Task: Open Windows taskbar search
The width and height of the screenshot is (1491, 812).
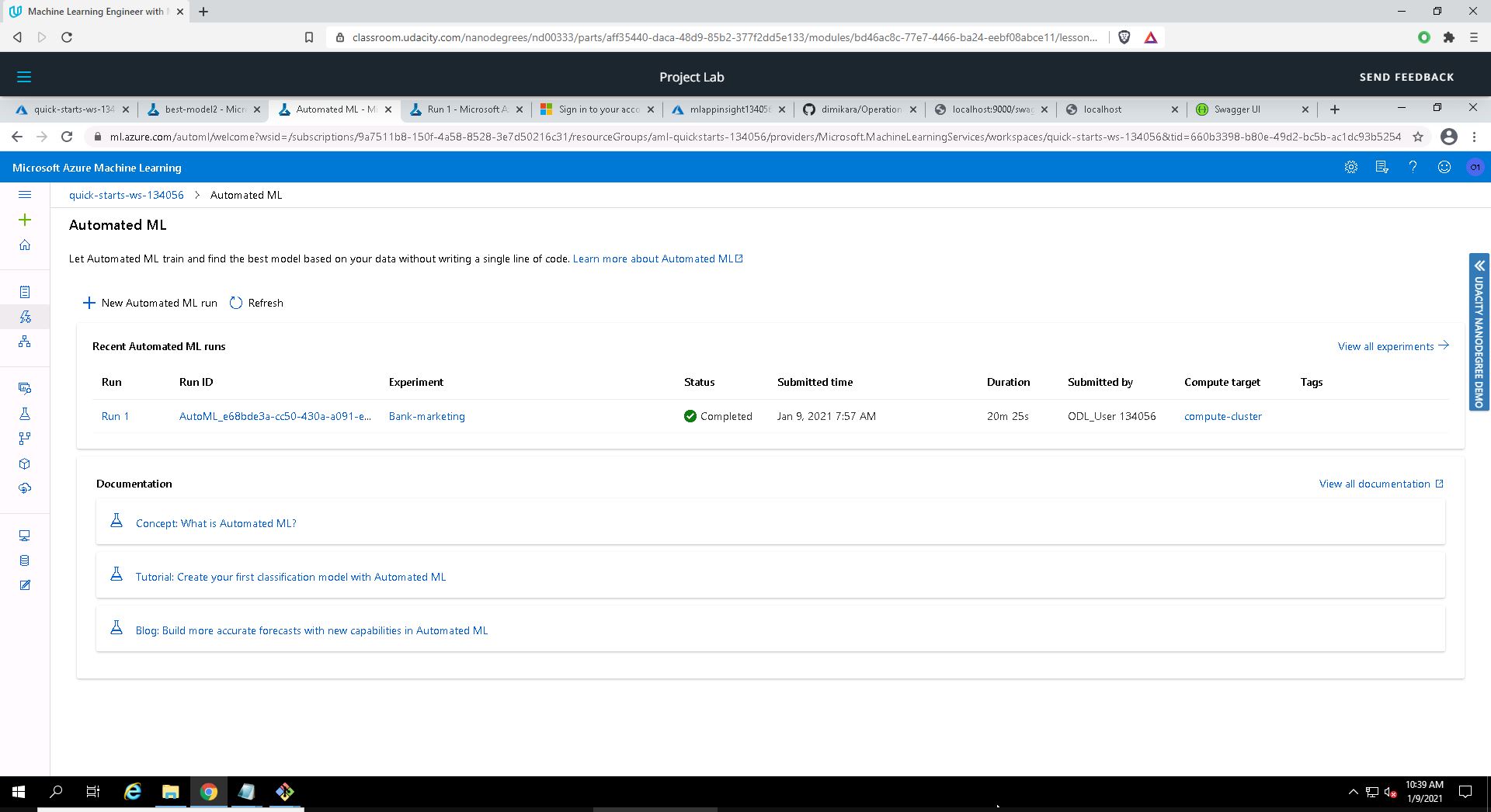Action: pos(56,792)
